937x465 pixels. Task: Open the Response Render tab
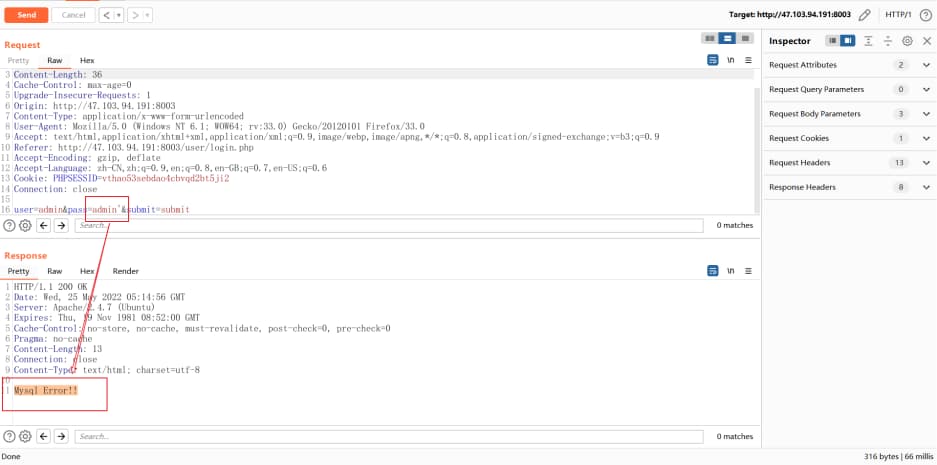(125, 271)
